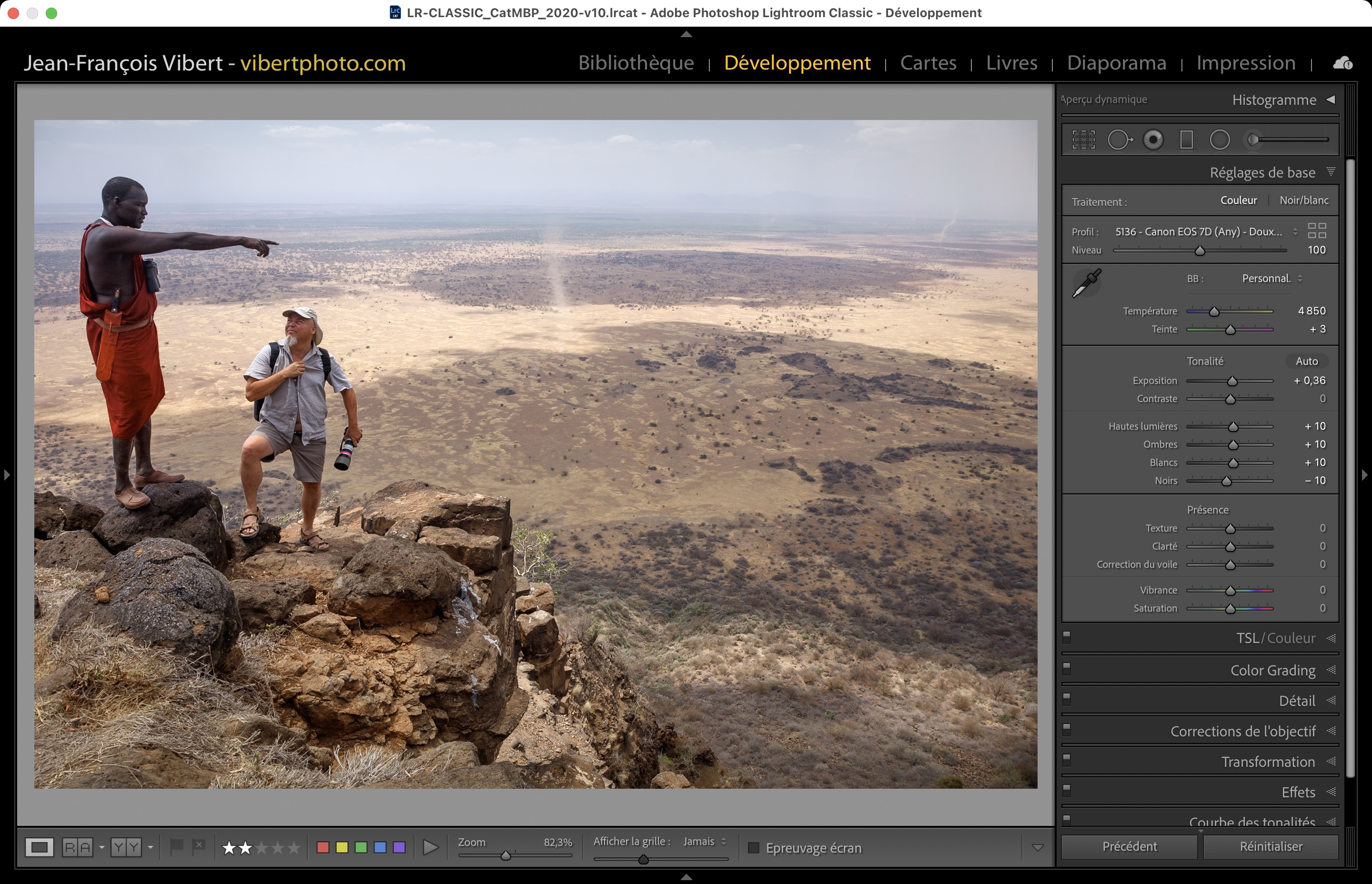Viewport: 1372px width, 884px height.
Task: Open the BB Personnal. white balance dropdown
Action: click(x=1271, y=279)
